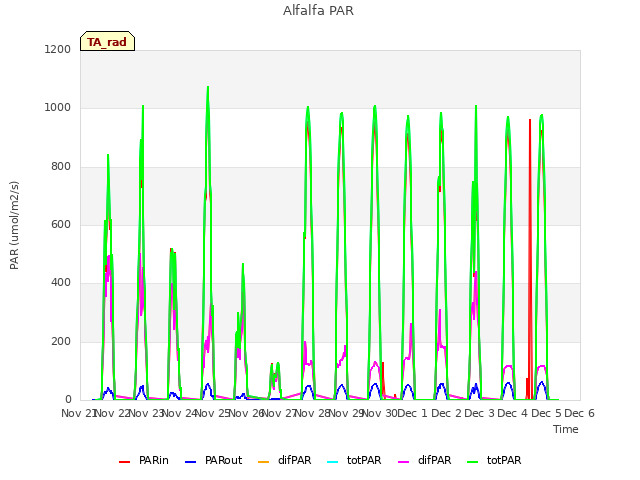Click the magenta difPAR legend swatch
This screenshot has height=480, width=640.
[x=404, y=462]
